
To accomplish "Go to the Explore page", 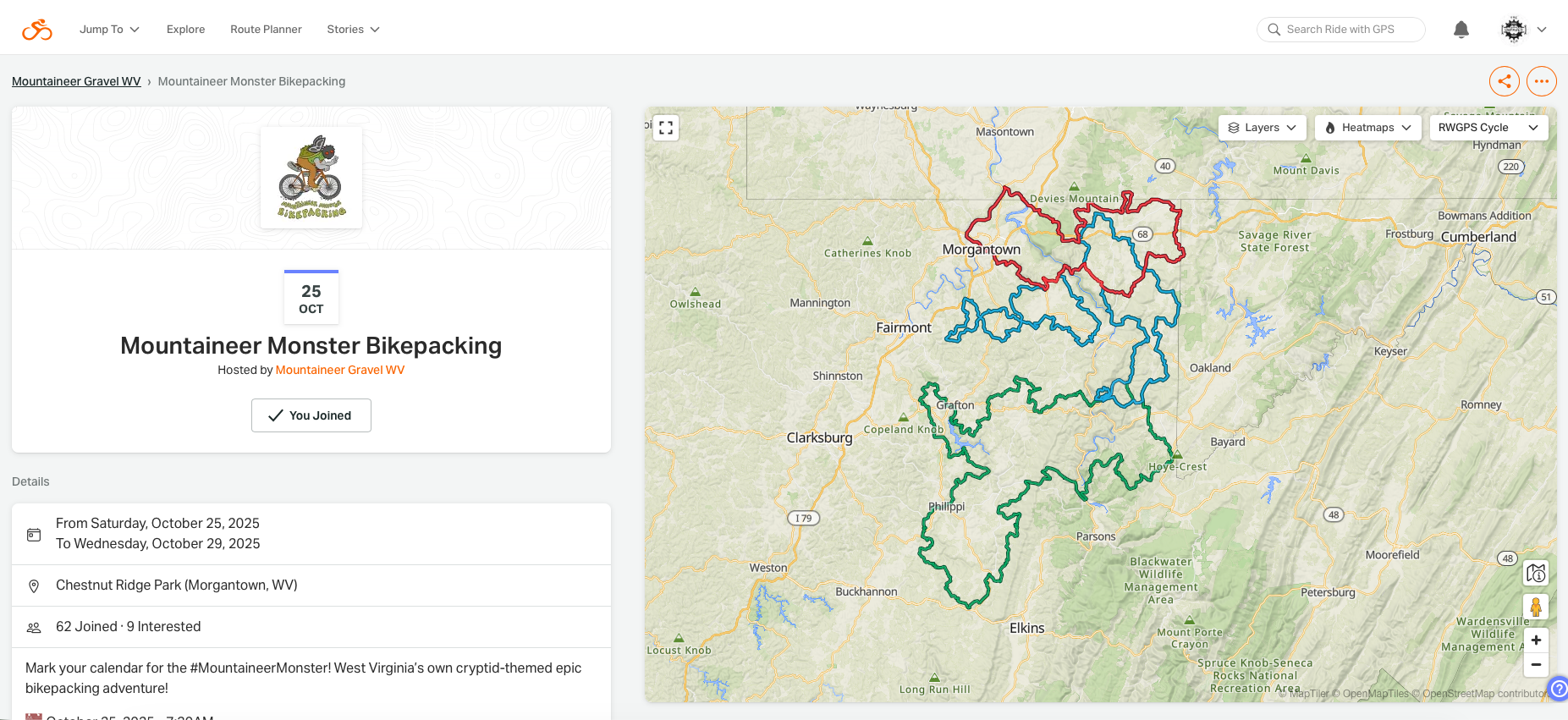I will [x=185, y=30].
